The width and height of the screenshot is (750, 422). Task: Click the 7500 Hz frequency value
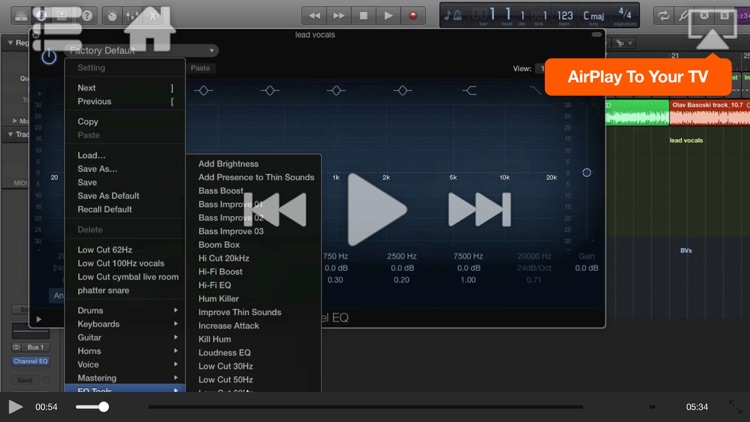[468, 256]
